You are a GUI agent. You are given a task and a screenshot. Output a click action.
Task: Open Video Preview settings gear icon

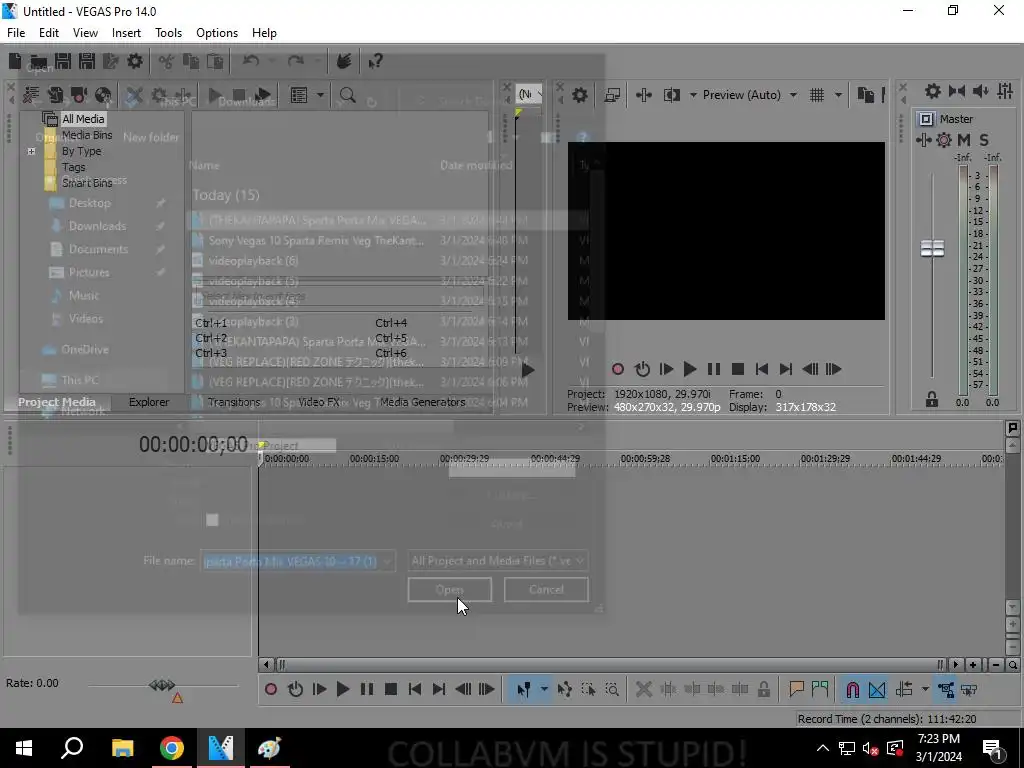click(580, 95)
